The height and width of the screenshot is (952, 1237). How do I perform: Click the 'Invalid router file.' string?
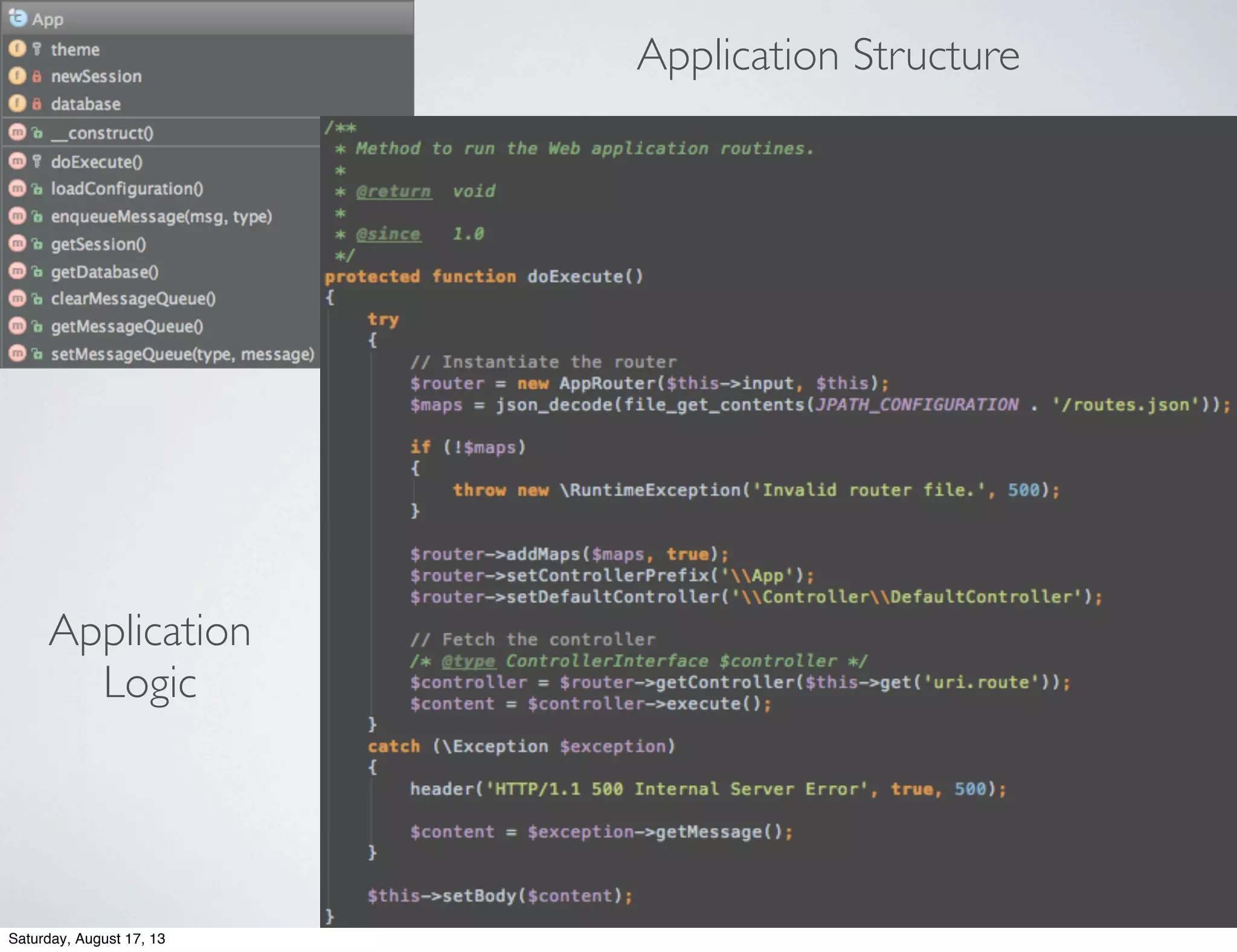[869, 490]
